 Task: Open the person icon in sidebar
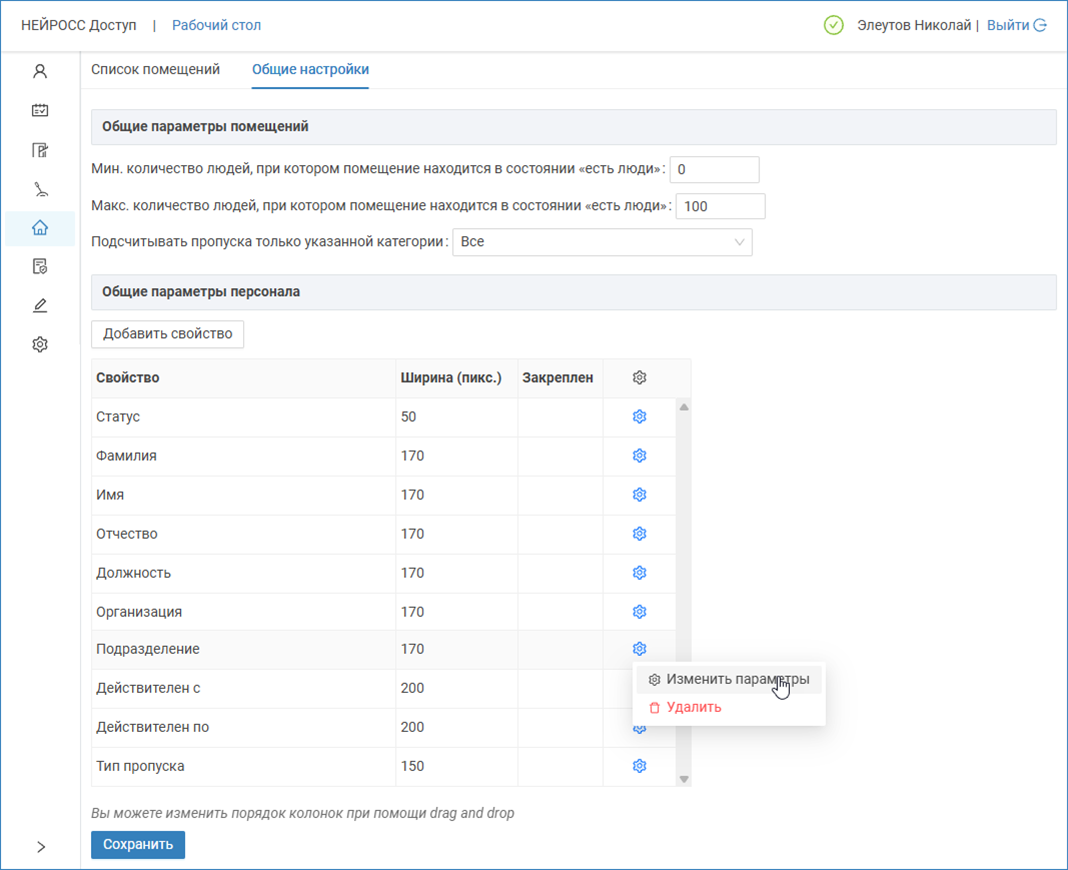click(40, 72)
